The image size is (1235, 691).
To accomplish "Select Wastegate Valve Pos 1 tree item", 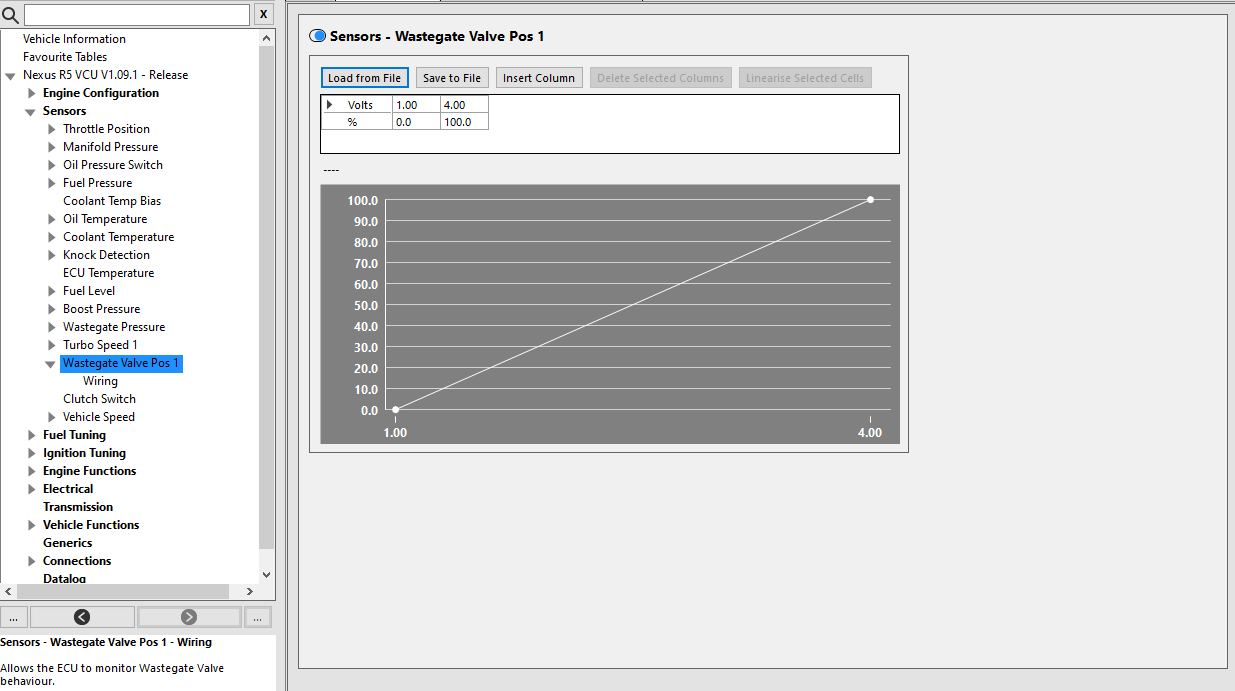I will tap(121, 363).
